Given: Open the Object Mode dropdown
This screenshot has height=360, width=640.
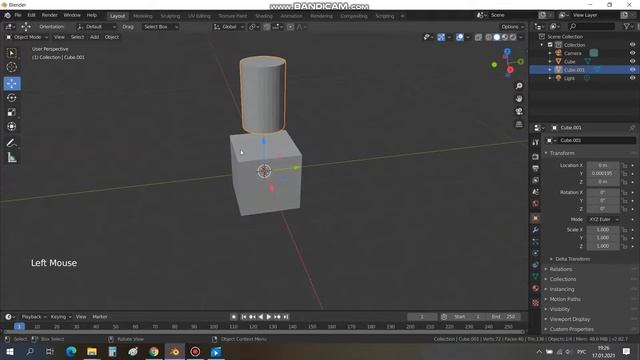Looking at the screenshot, I should click(27, 37).
